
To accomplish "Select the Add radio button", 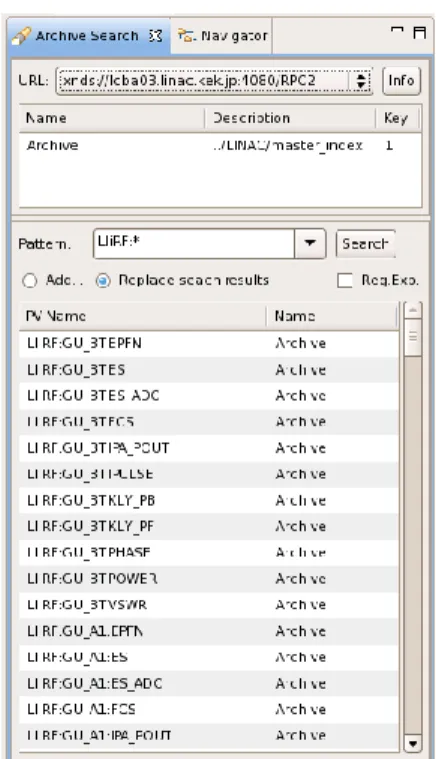I will tap(30, 281).
